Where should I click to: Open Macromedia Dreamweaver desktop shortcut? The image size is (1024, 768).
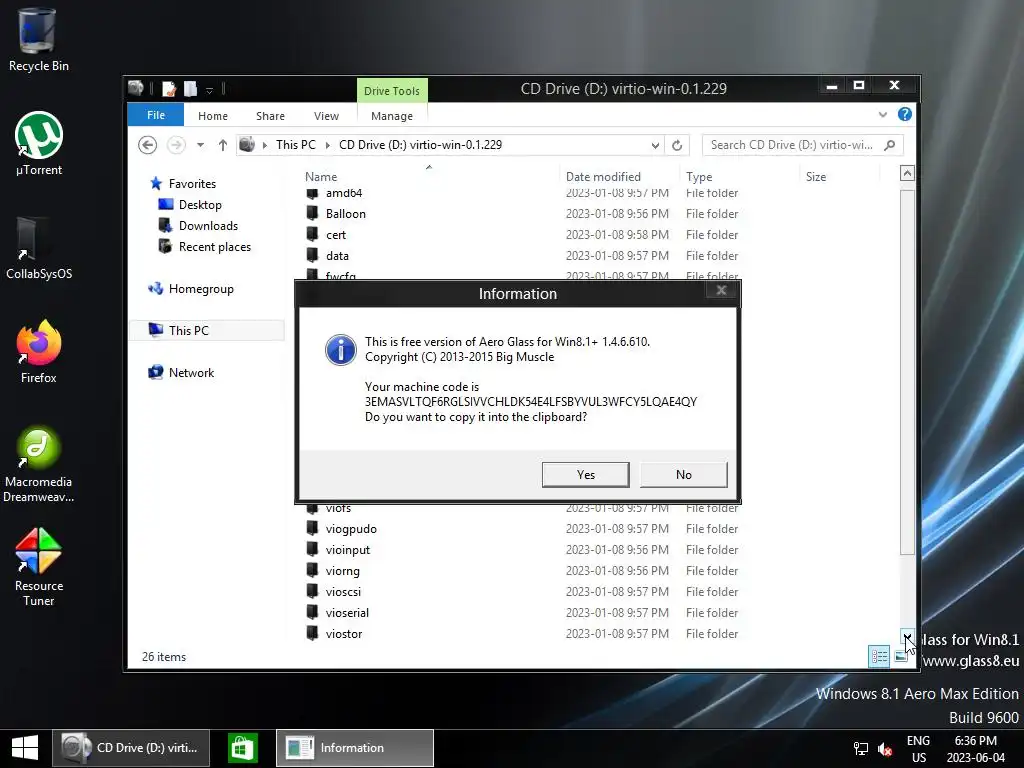coord(39,464)
